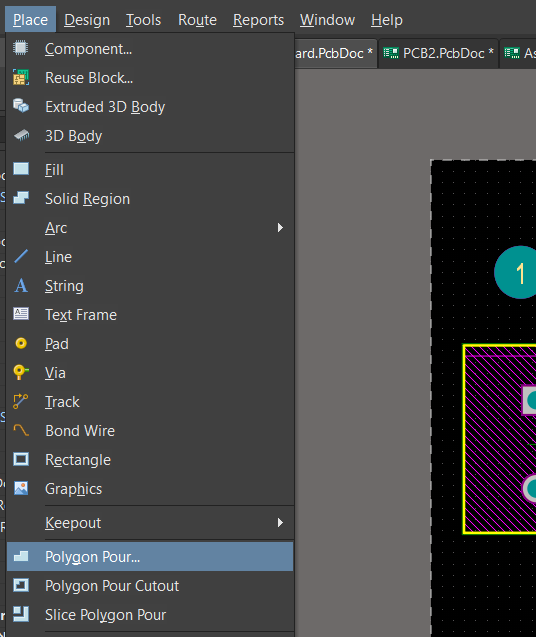The height and width of the screenshot is (637, 536).
Task: Select Line menu entry
Action: pyautogui.click(x=150, y=257)
